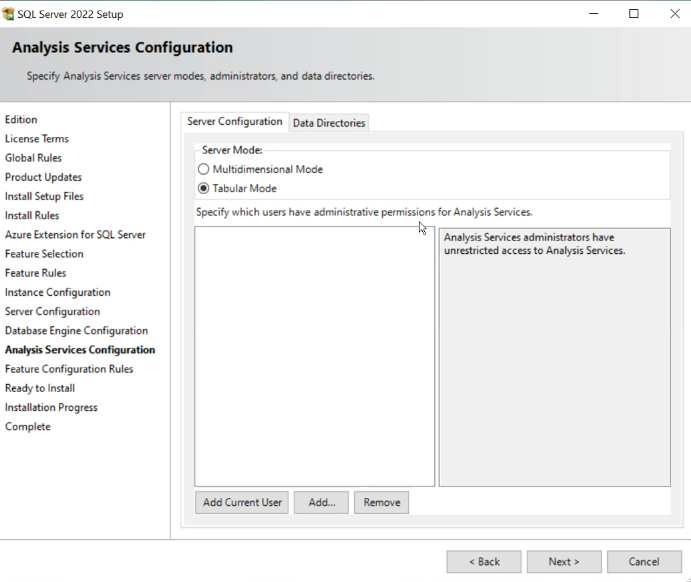Open the Add... user dialog button
691x582 pixels.
click(322, 503)
